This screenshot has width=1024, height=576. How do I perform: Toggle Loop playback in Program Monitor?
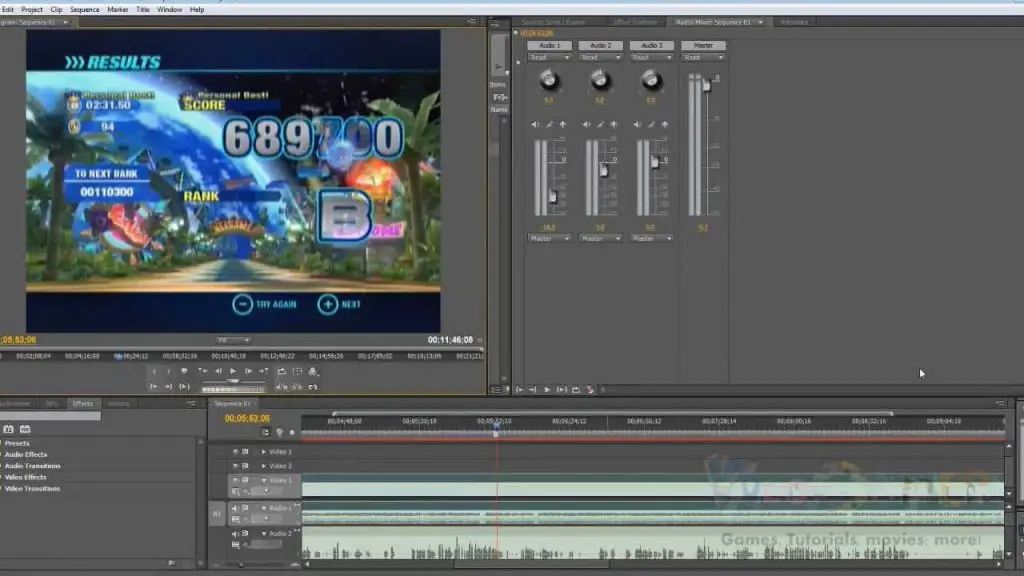tap(281, 371)
